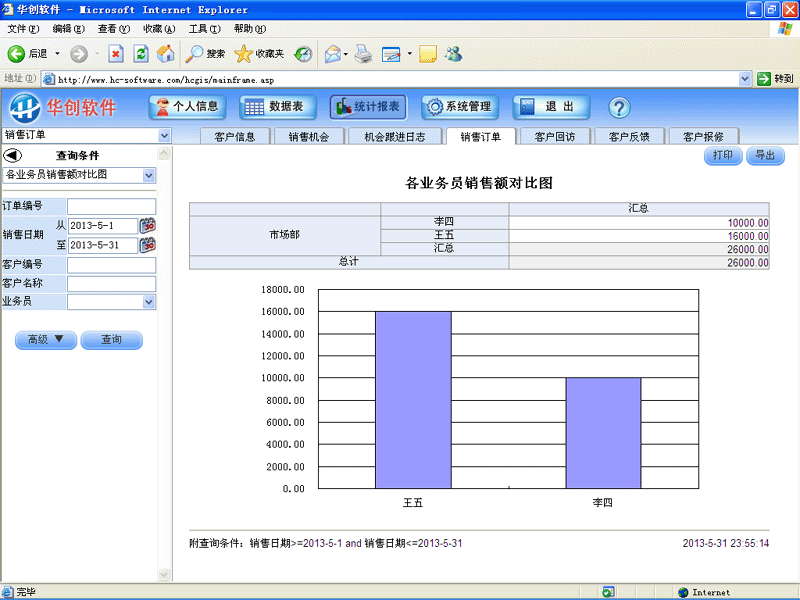Switch to the 客户反馈 tab
Viewport: 800px width, 600px height.
(629, 137)
